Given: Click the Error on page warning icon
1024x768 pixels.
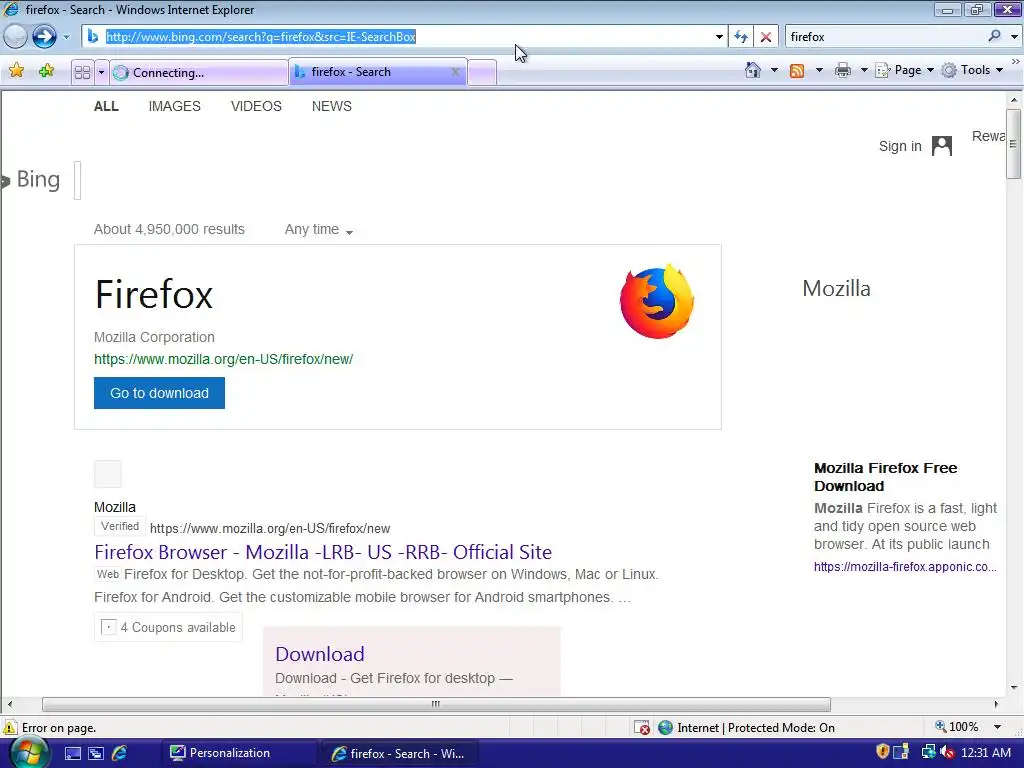Looking at the screenshot, I should point(10,727).
